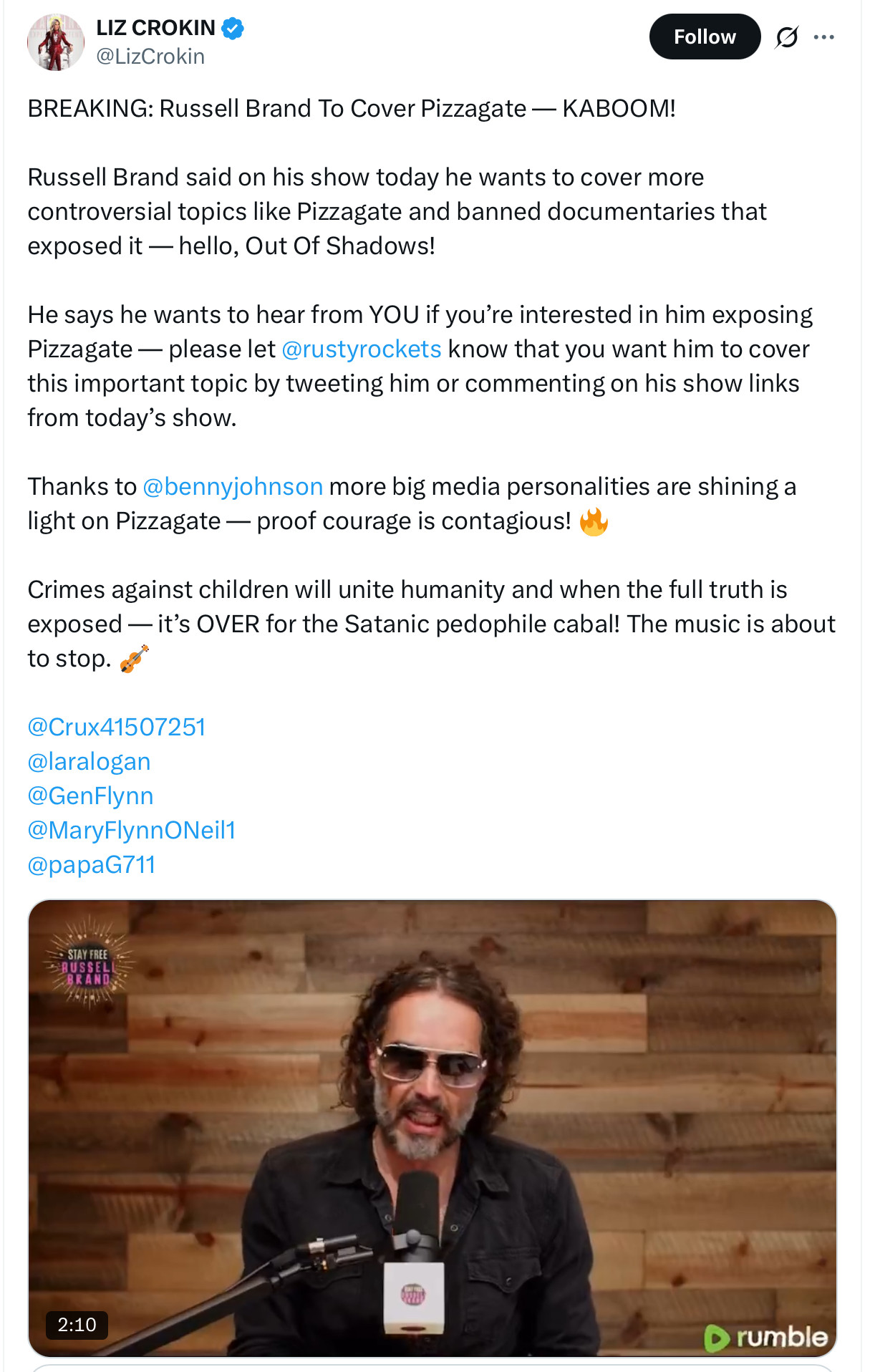Click the violin emoji in the tweet
The width and height of the screenshot is (870, 1372).
pyautogui.click(x=134, y=659)
